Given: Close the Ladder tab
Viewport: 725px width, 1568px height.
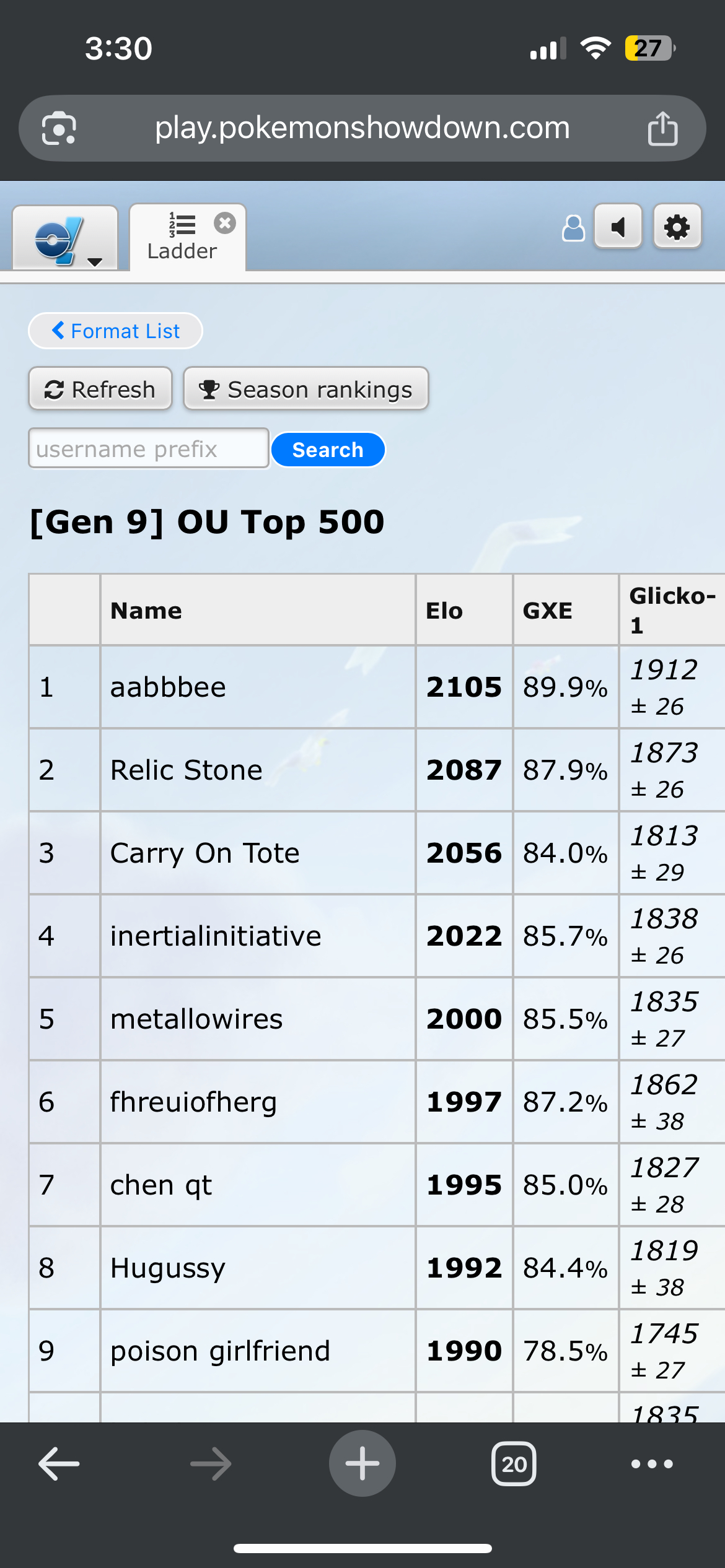Looking at the screenshot, I should (225, 223).
